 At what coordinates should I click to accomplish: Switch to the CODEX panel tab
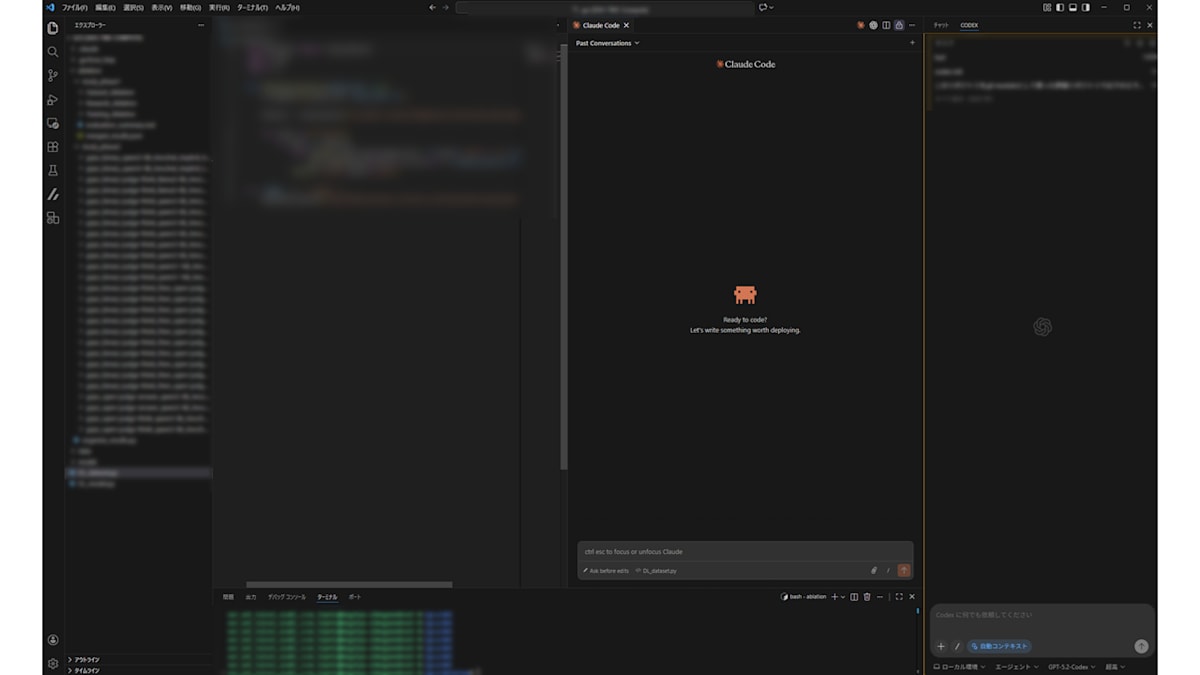[x=969, y=25]
